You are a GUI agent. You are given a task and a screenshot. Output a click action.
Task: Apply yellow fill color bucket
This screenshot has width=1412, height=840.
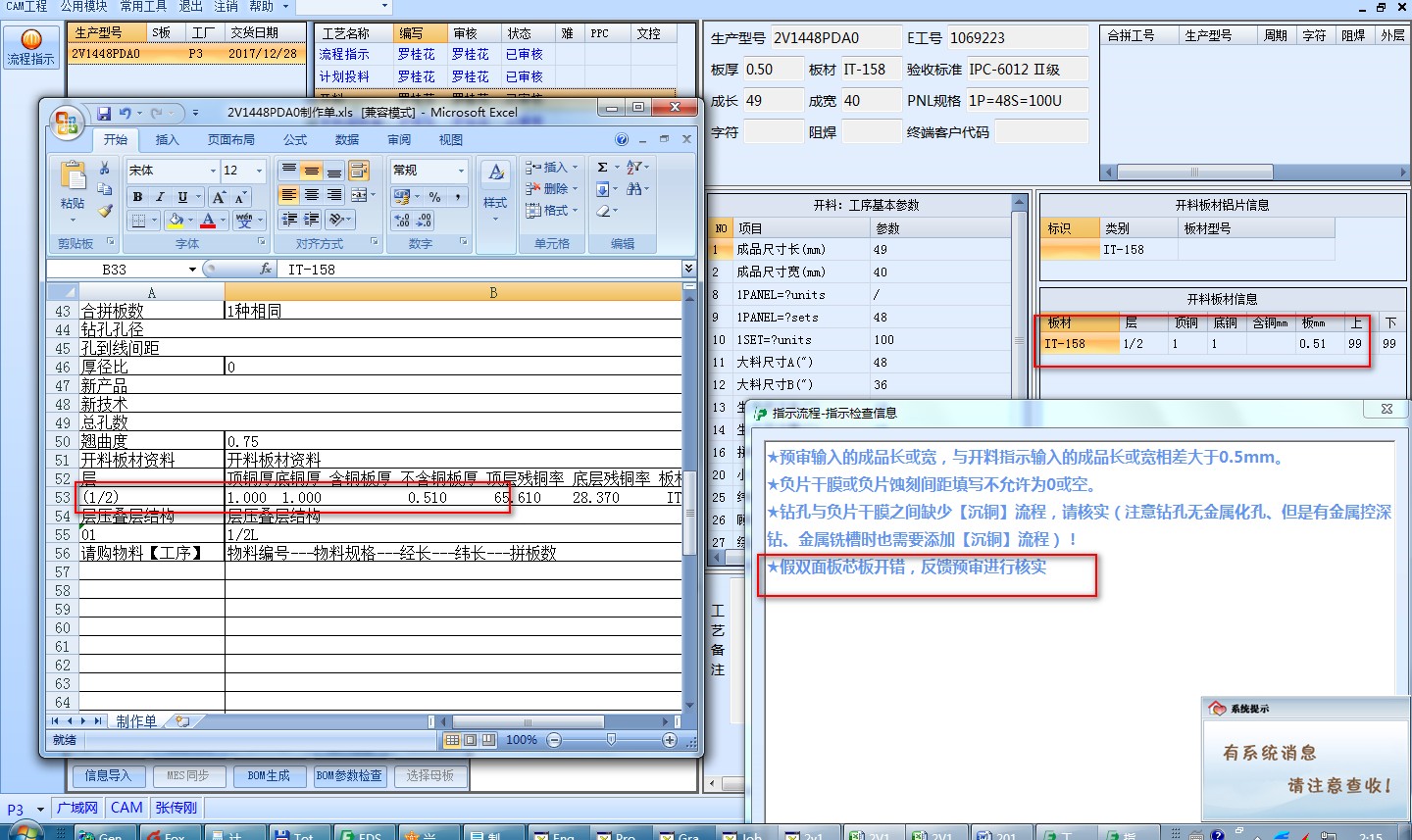click(x=175, y=221)
